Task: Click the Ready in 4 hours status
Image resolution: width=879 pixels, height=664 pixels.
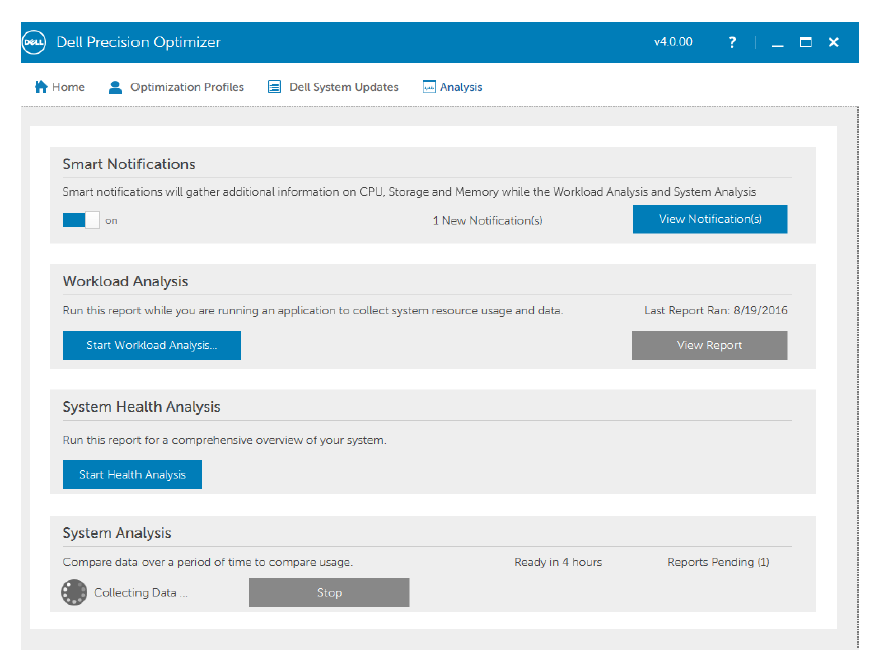Action: [558, 562]
